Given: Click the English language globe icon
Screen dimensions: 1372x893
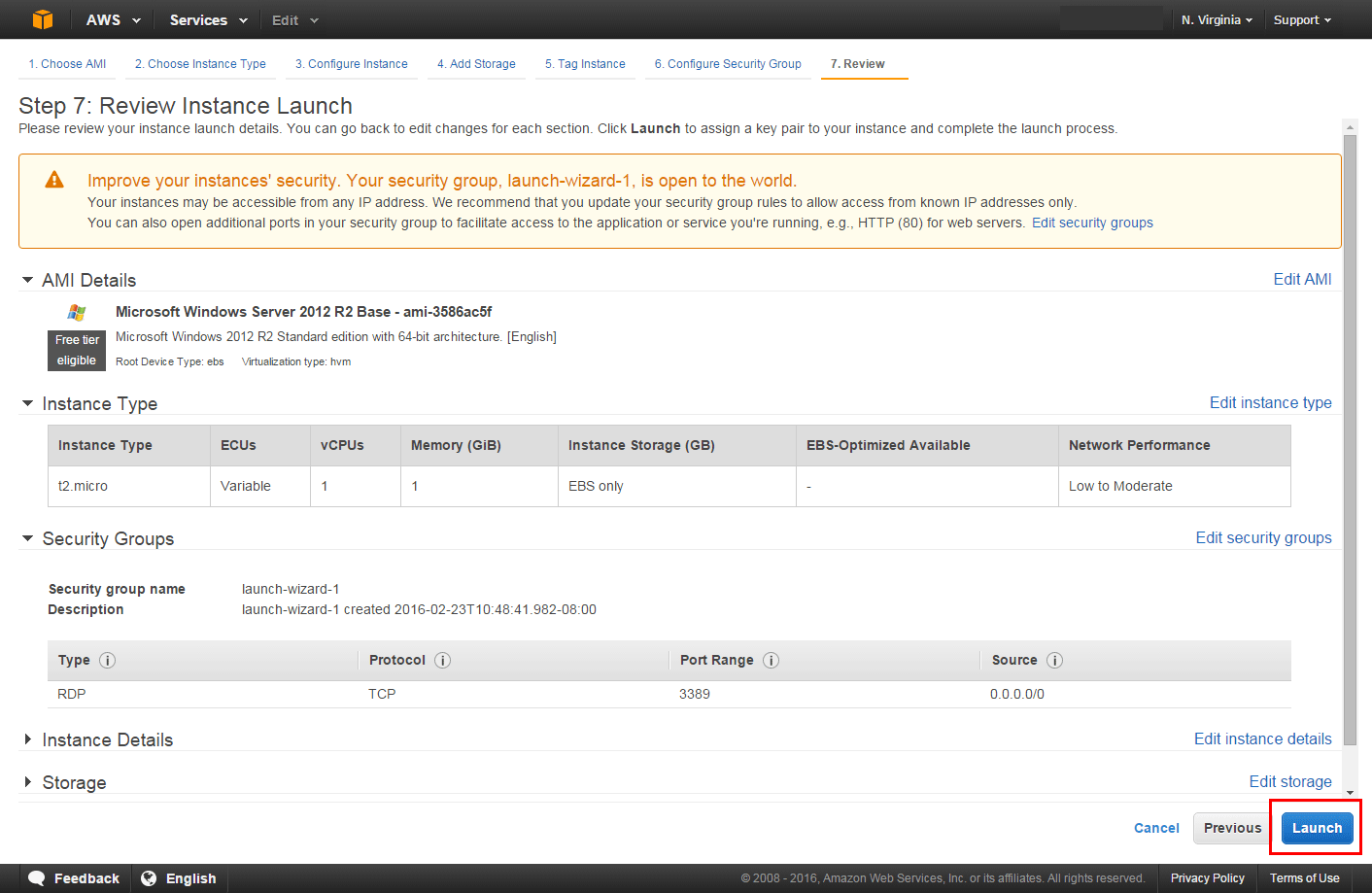Looking at the screenshot, I should (148, 877).
